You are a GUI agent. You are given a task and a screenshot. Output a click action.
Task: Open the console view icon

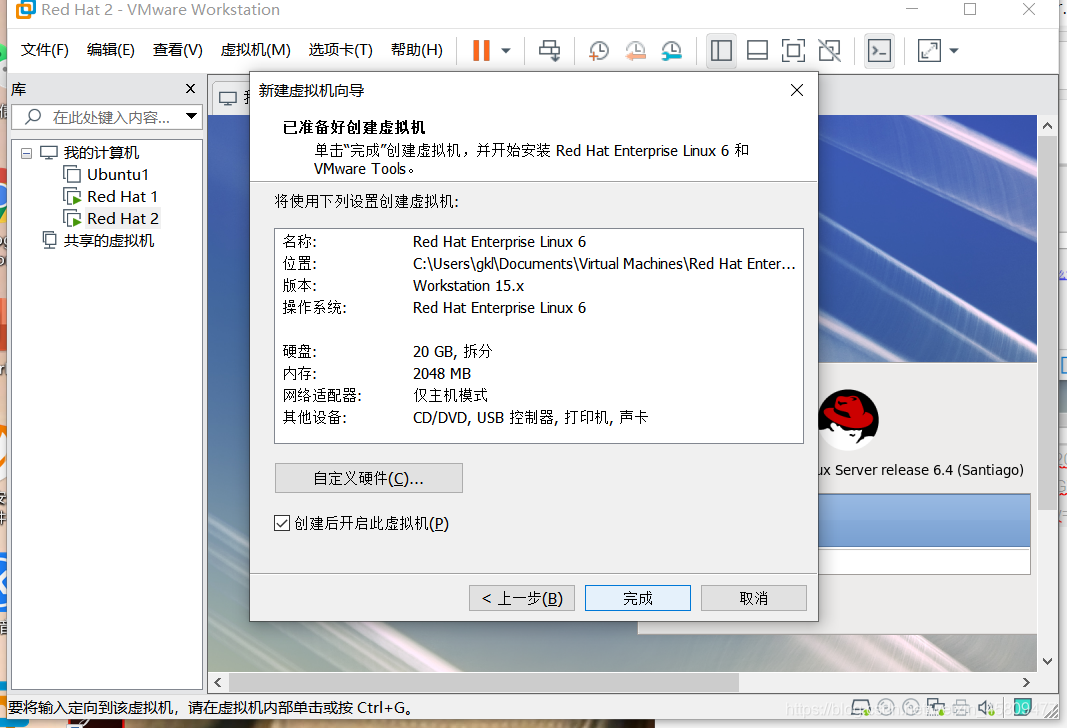click(x=879, y=50)
